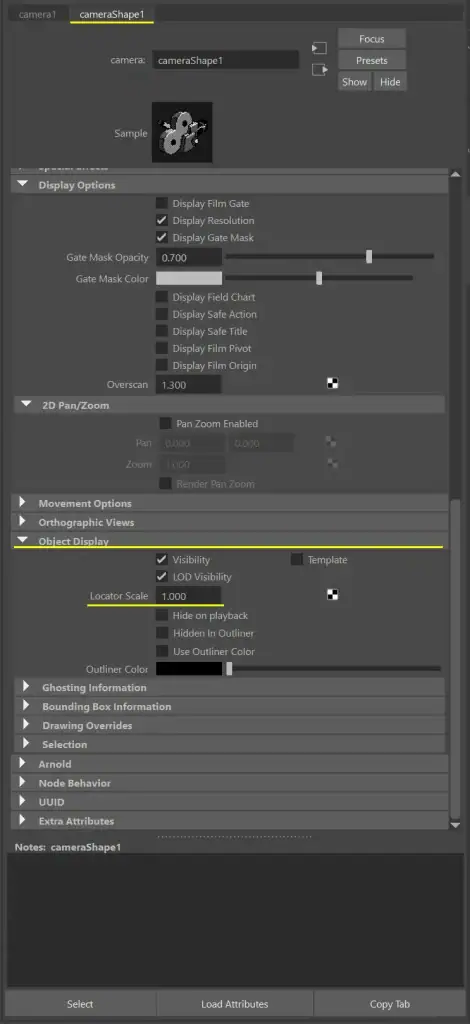Click the output connection icon beside camera name
The height and width of the screenshot is (1024, 470).
coord(319,69)
